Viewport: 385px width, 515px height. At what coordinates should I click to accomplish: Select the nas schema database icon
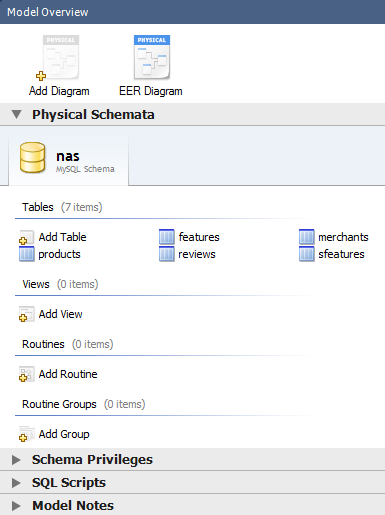(x=32, y=158)
